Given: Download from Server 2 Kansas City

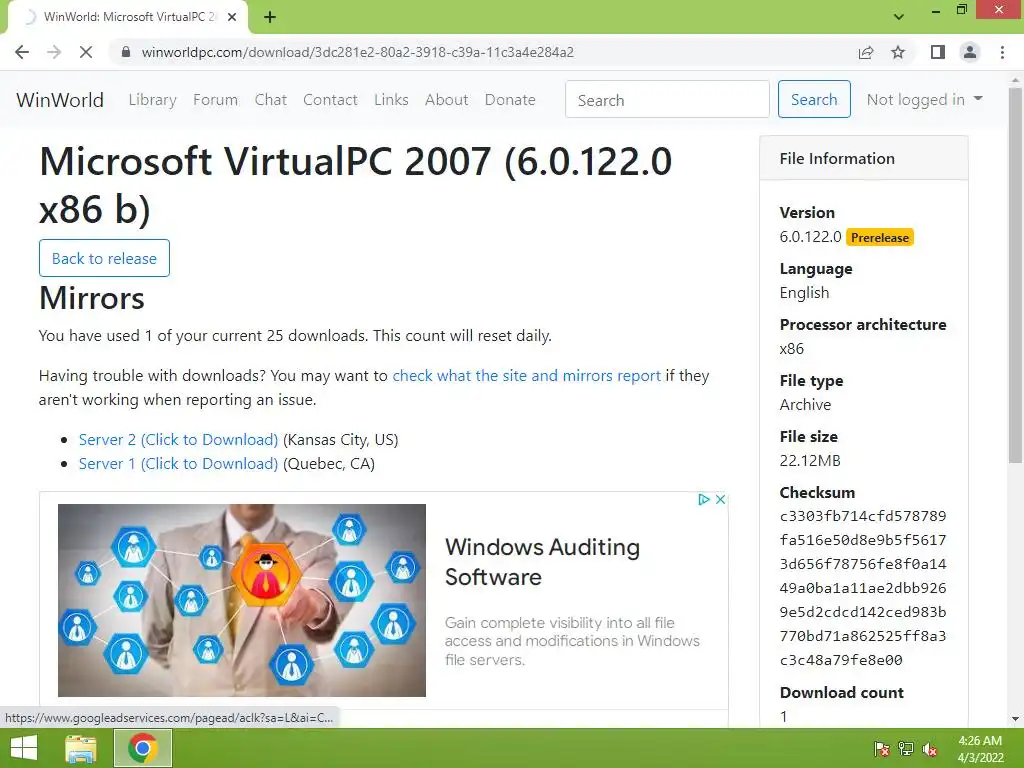Looking at the screenshot, I should coord(178,440).
